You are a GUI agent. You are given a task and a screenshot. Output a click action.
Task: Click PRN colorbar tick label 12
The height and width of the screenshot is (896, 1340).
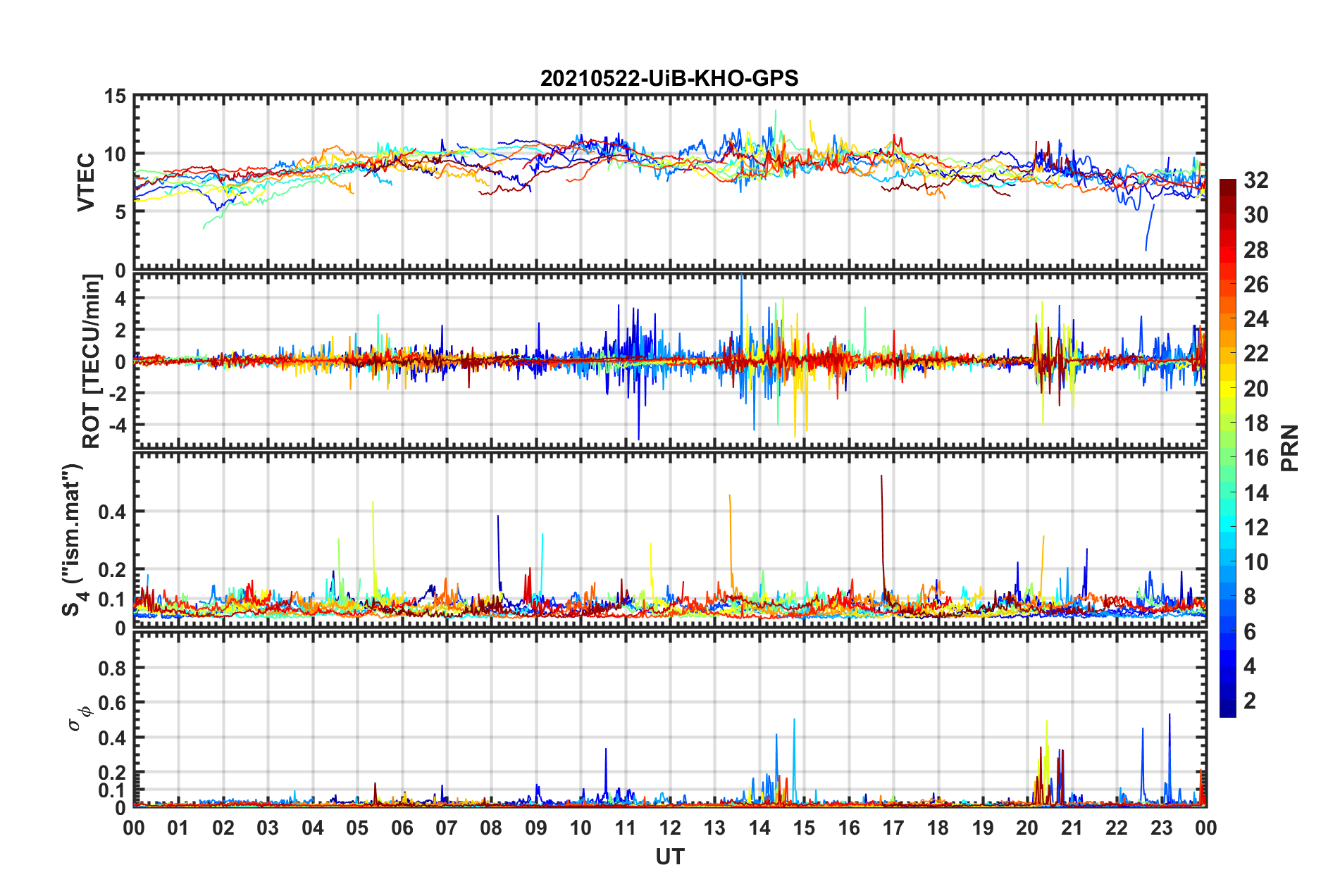1255,528
